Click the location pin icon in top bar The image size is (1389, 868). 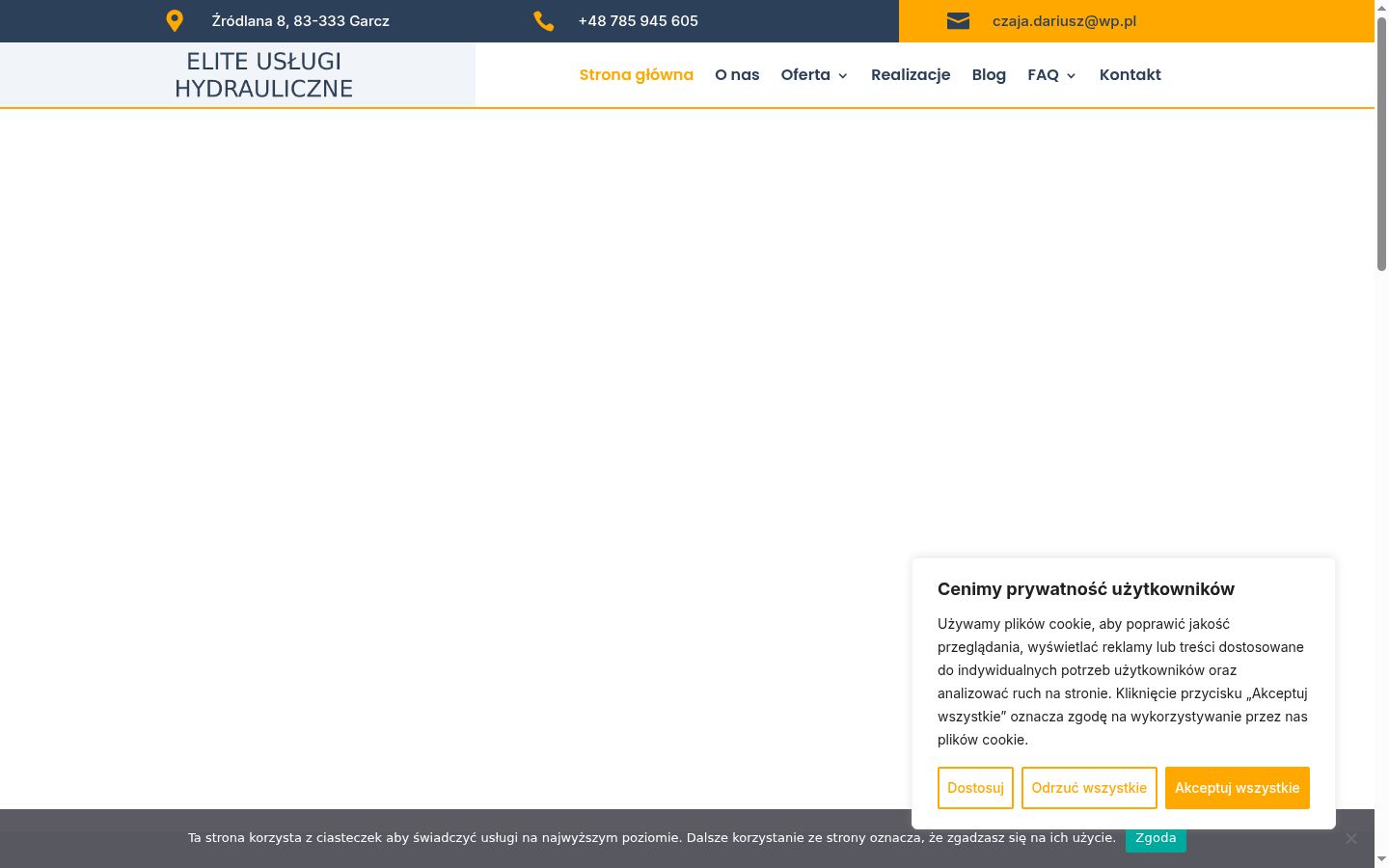(x=175, y=21)
